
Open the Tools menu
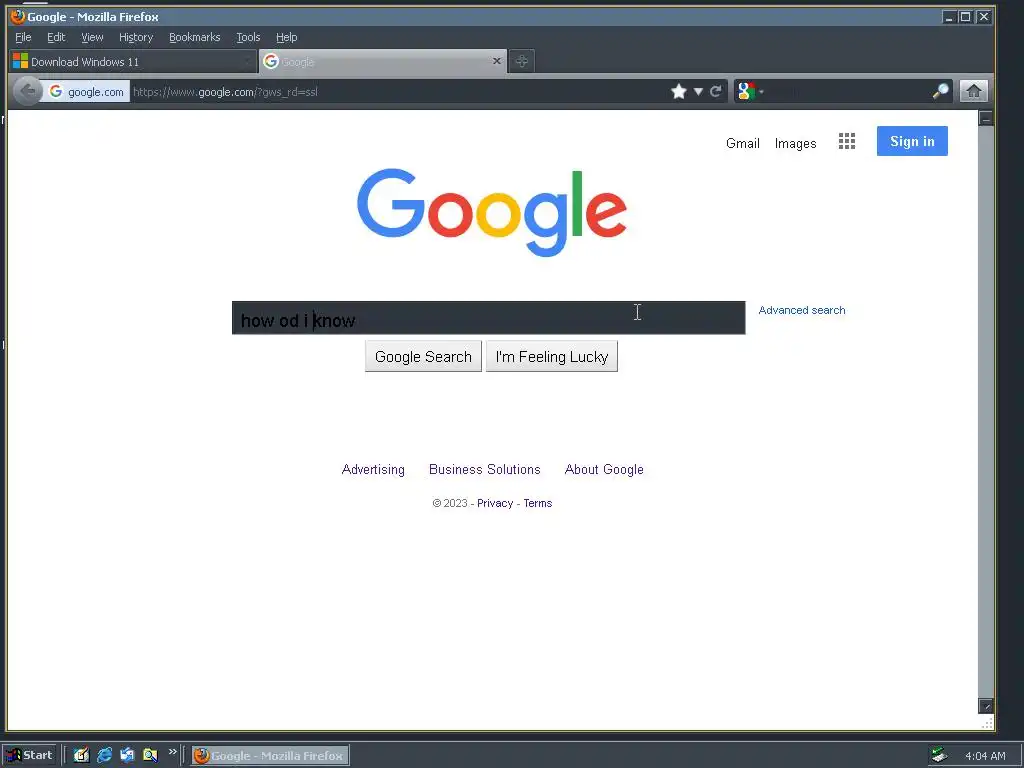coord(248,37)
